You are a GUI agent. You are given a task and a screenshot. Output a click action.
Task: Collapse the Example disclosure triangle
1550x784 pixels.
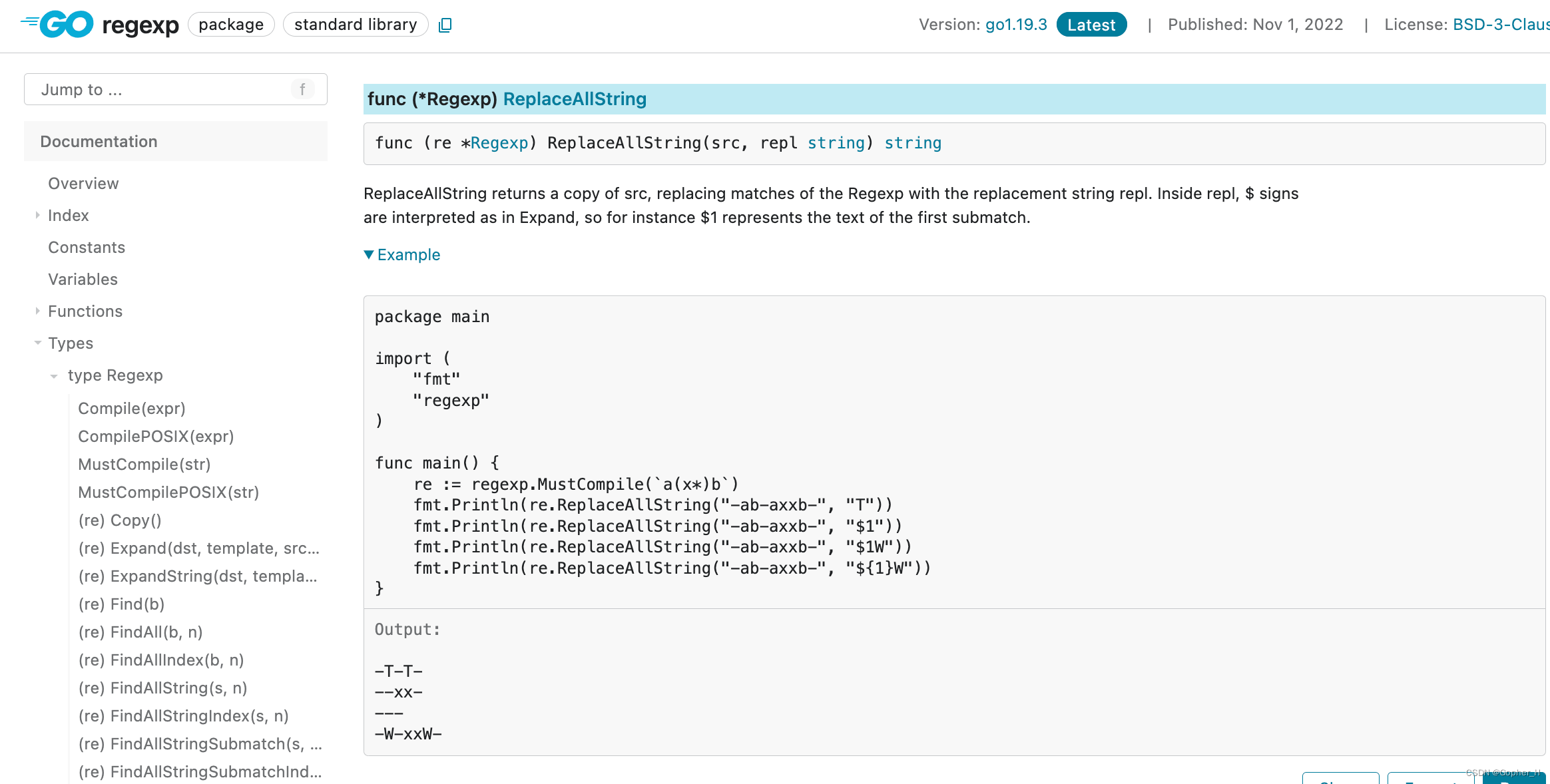(369, 254)
